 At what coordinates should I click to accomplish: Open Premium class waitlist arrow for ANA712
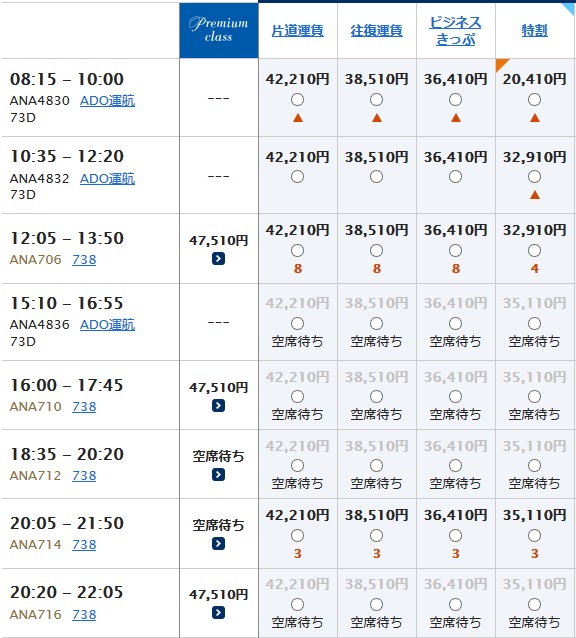tap(218, 475)
